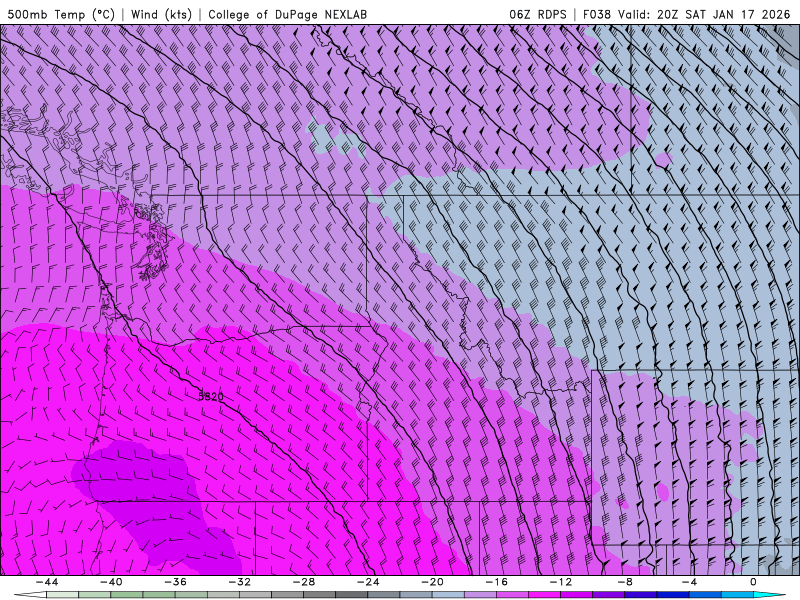Click the -20 colorbar tick label
Viewport: 800px width, 600px height.
[x=432, y=582]
